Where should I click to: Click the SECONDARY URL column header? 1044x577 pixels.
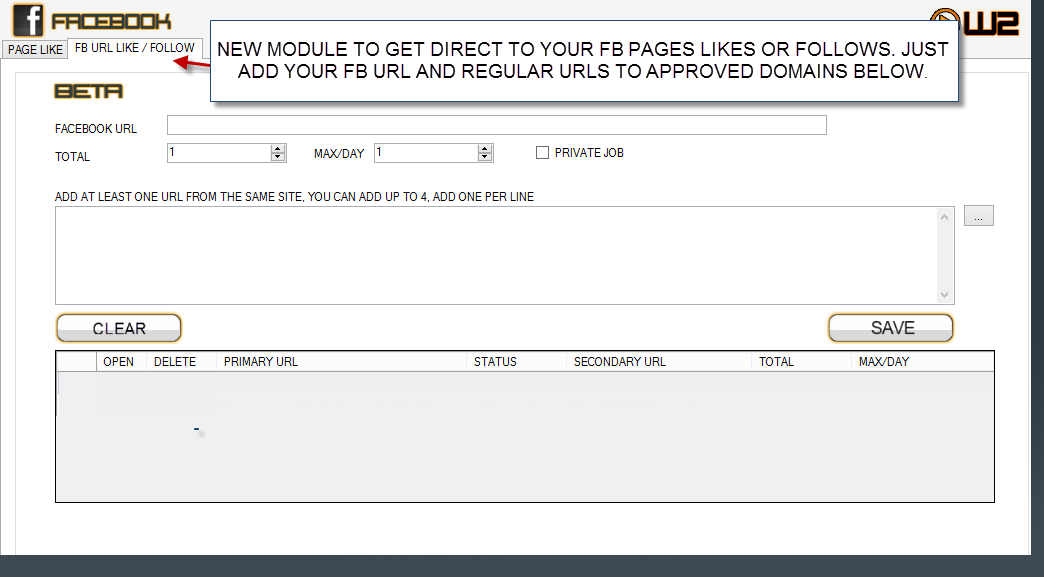pos(659,361)
